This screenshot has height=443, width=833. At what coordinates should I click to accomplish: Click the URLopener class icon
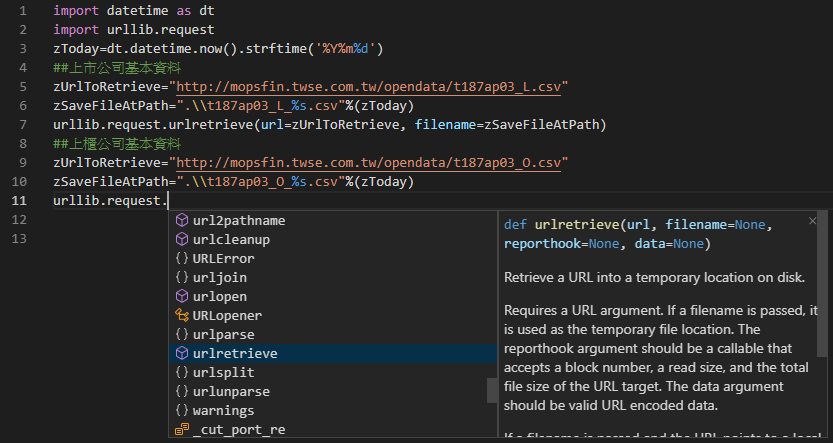(x=182, y=316)
